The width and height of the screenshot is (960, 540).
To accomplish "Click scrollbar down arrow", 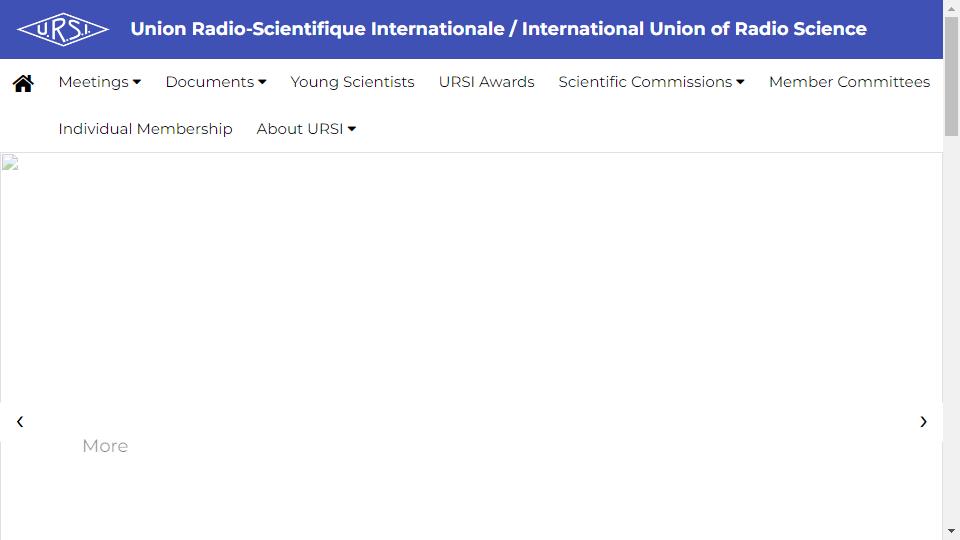I will pyautogui.click(x=951, y=531).
